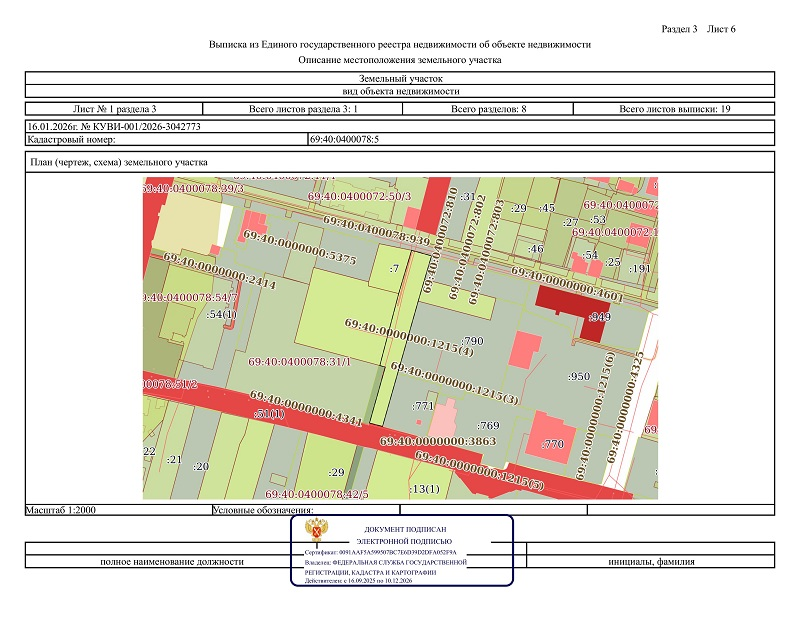
Task: Select the parcel labeled :7 on the map
Action: [x=393, y=268]
